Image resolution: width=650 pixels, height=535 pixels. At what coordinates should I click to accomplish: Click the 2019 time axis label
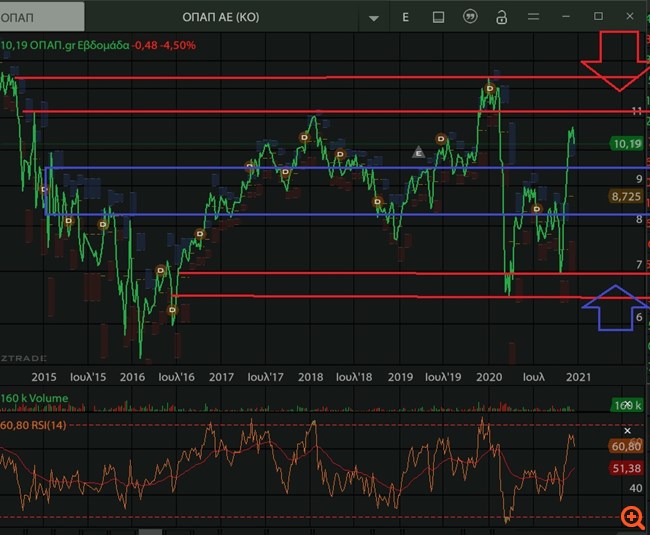click(x=400, y=377)
